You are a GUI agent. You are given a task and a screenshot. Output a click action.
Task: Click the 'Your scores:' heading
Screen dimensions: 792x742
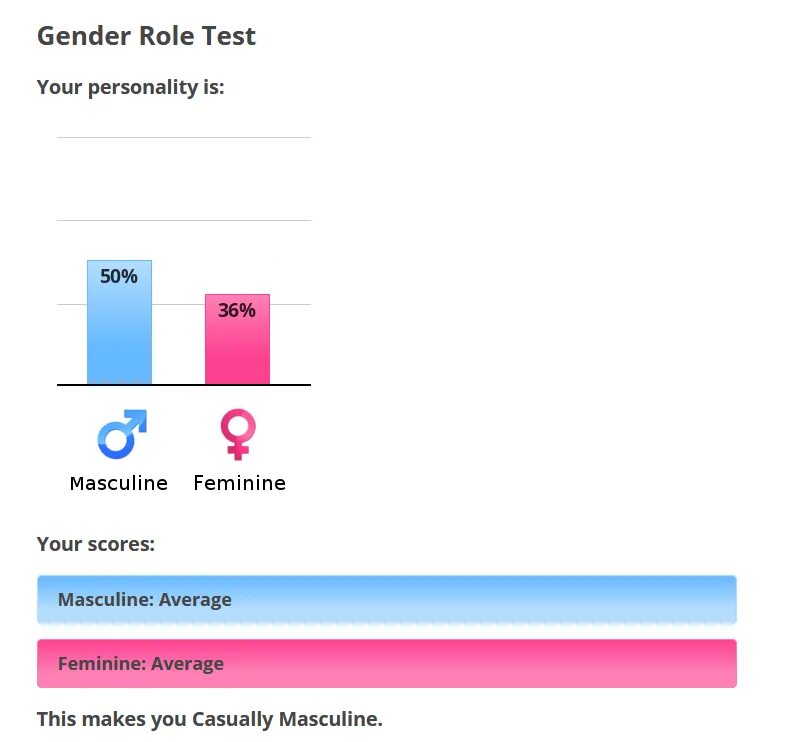pyautogui.click(x=96, y=544)
